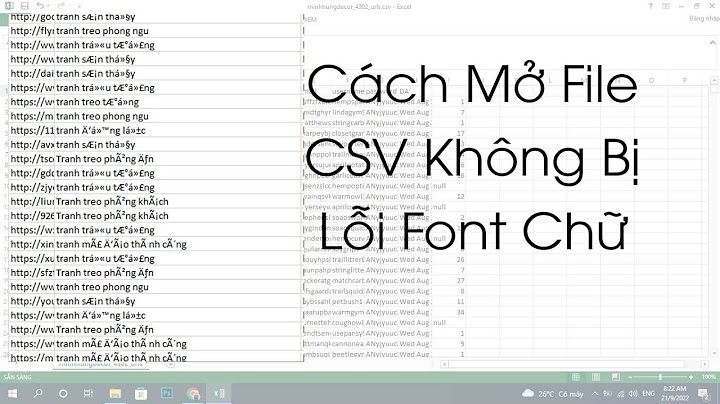720x404 pixels.
Task: Click the closetgrar username cell
Action: 348,134
